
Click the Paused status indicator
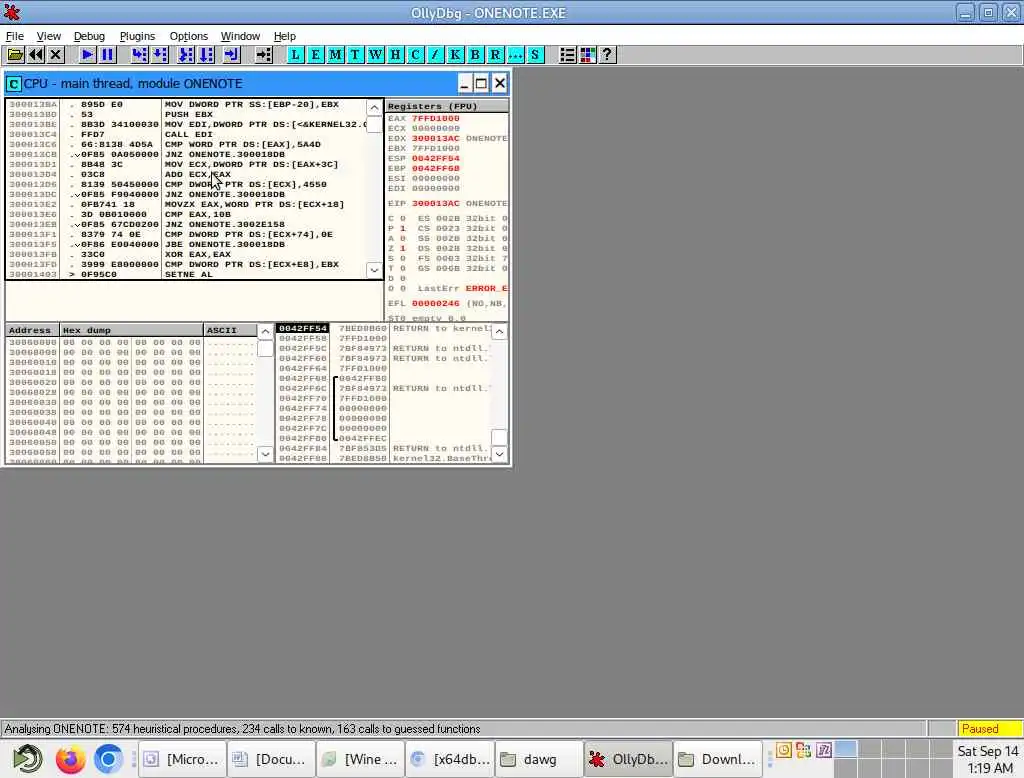(989, 728)
